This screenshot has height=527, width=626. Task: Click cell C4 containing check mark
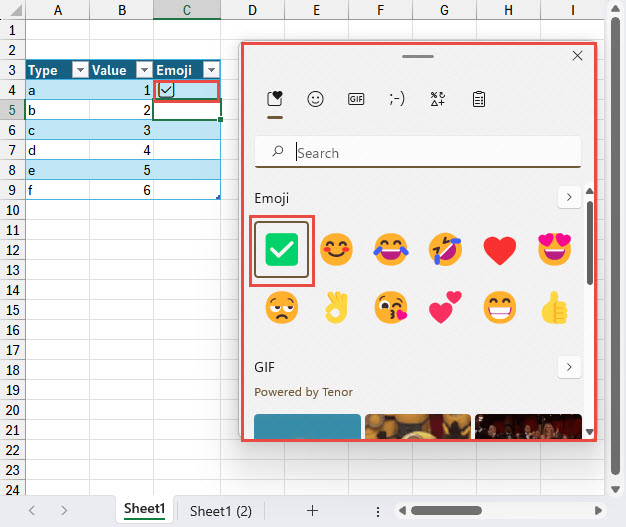tap(186, 90)
